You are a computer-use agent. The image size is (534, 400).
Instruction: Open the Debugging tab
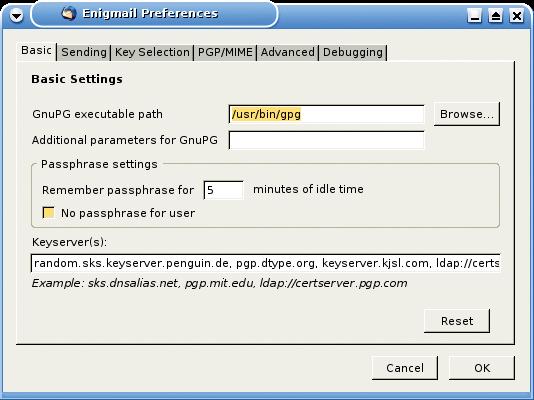pyautogui.click(x=353, y=52)
